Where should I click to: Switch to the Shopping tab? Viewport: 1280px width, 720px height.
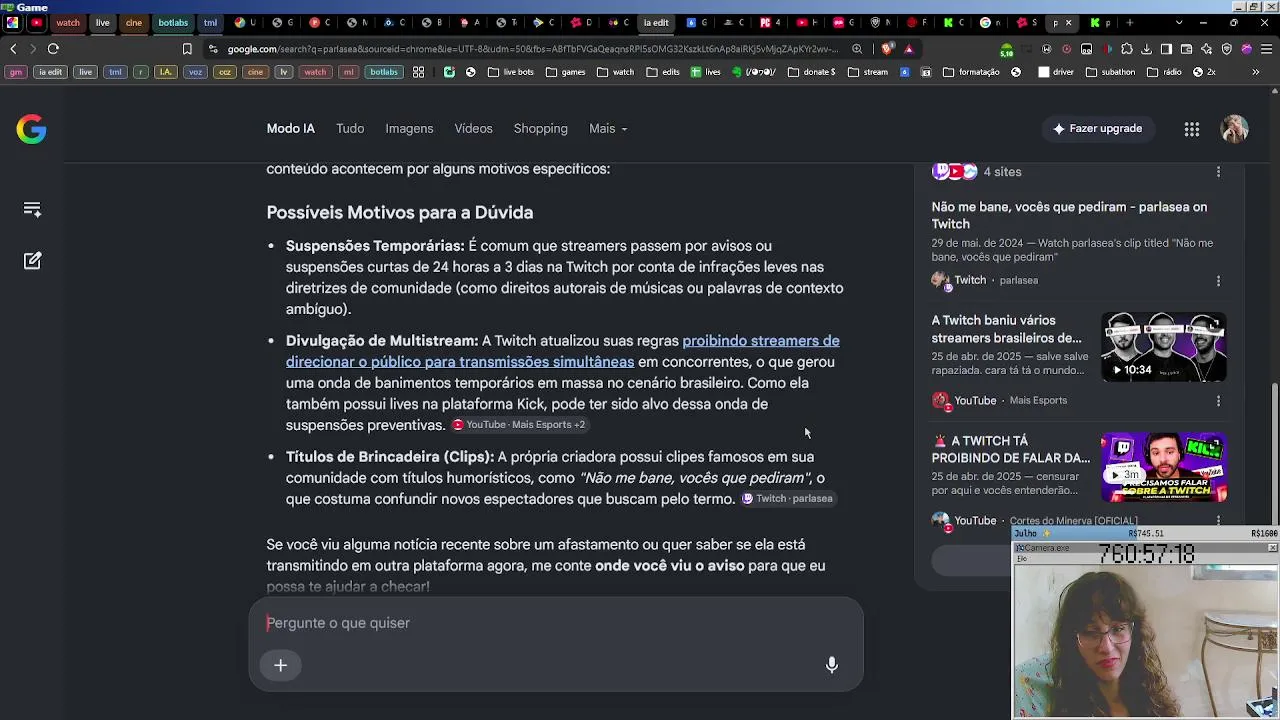540,129
